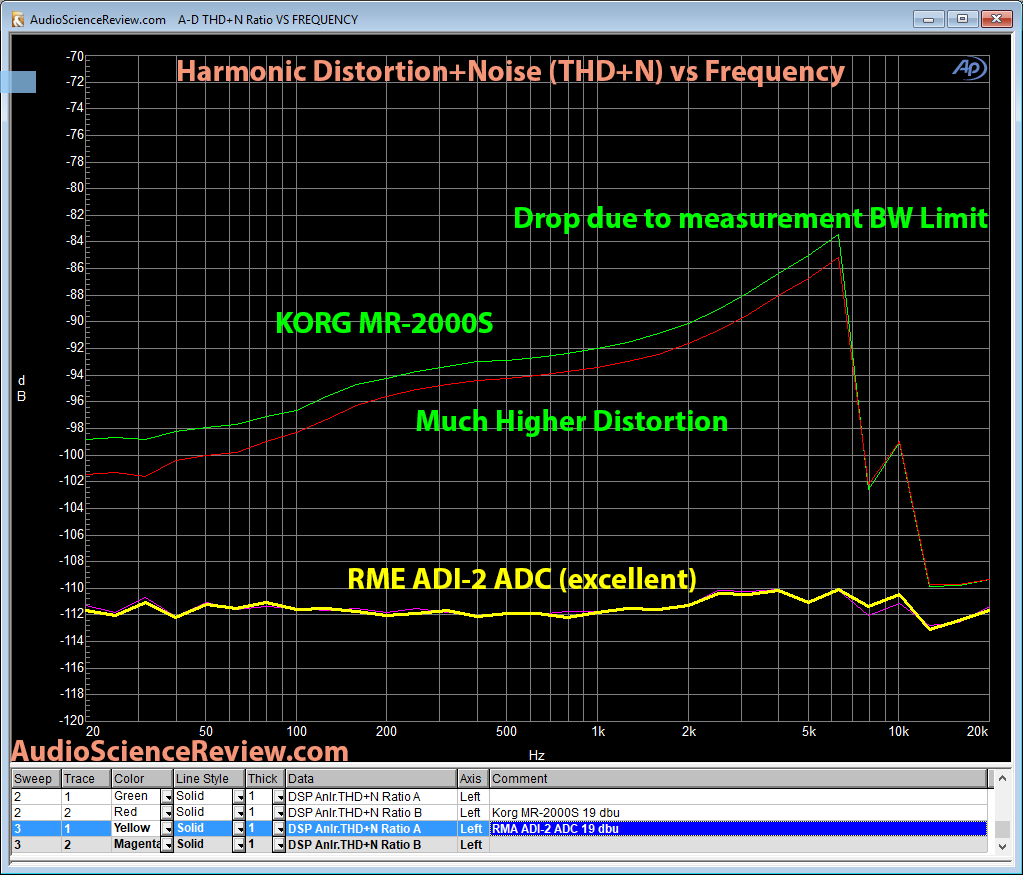
Task: Maximize the THD+N graph window
Action: click(962, 19)
